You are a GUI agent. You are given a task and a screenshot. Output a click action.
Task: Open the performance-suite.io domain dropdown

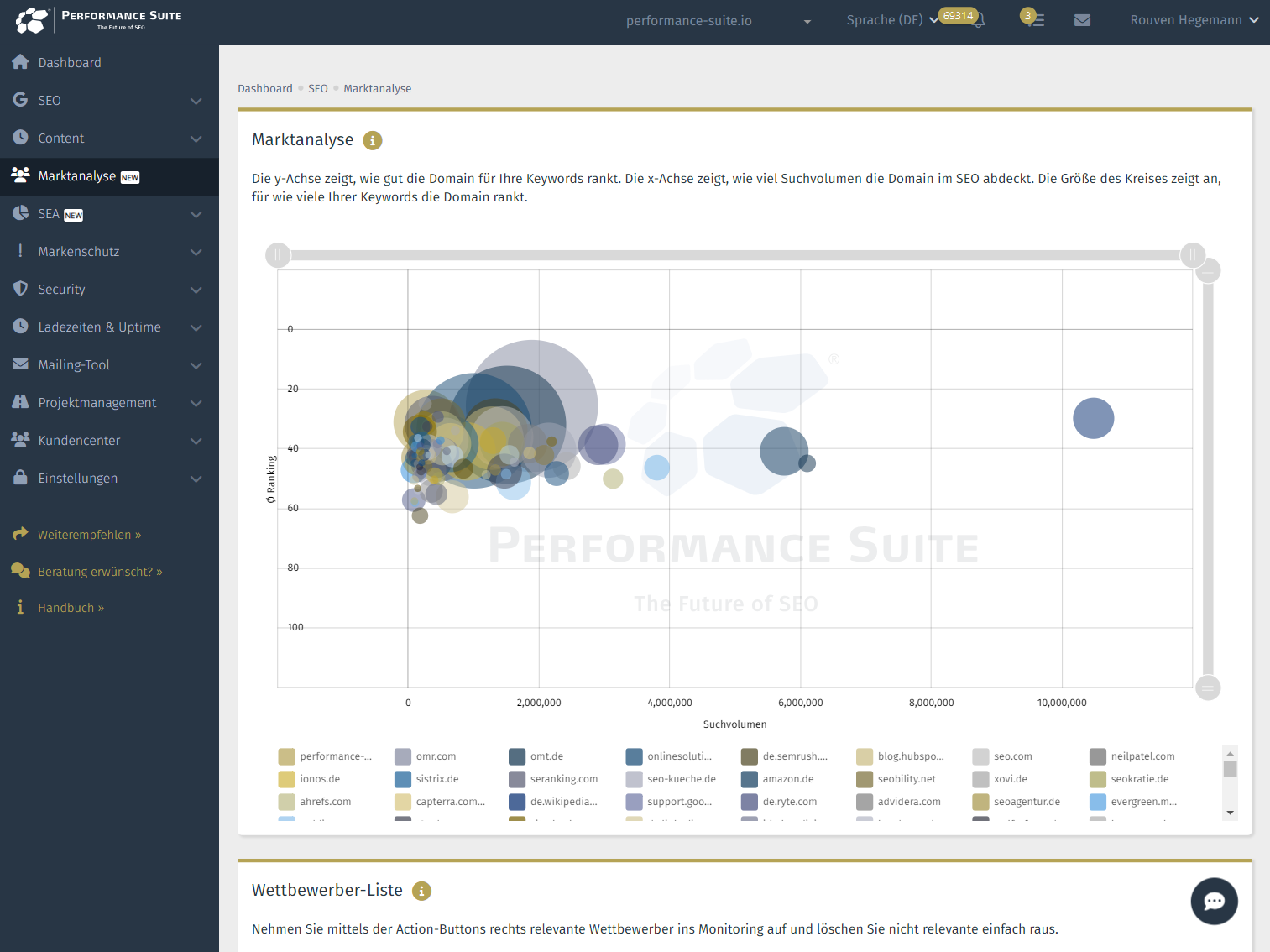719,20
